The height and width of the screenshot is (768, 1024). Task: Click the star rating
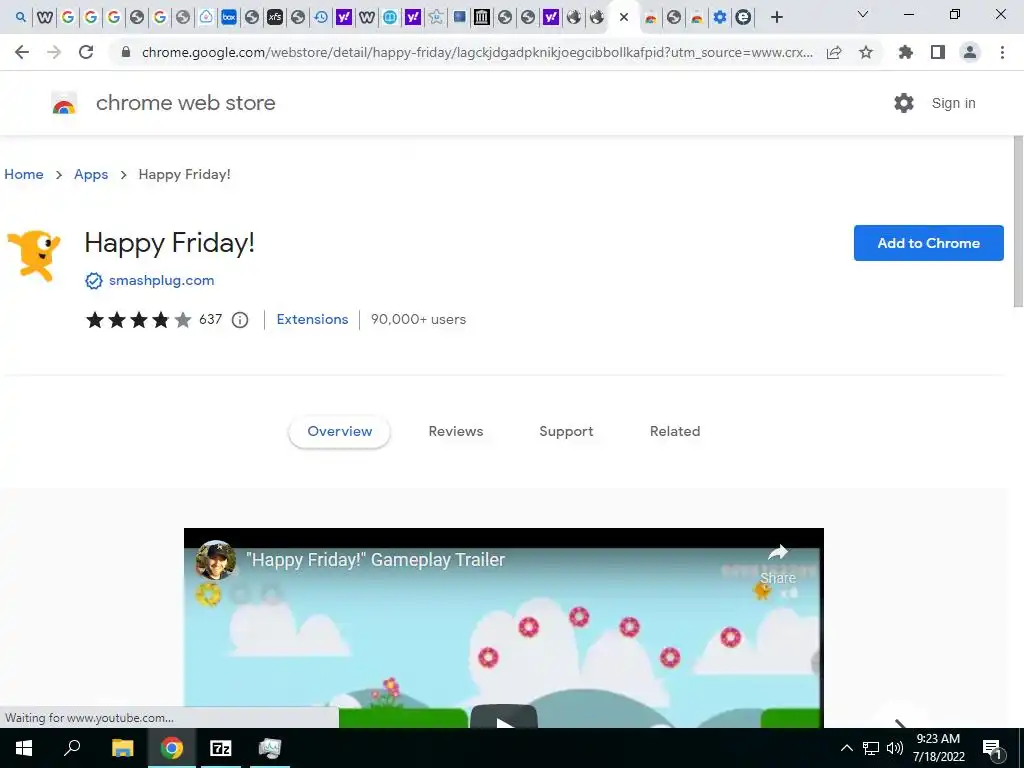(x=138, y=319)
